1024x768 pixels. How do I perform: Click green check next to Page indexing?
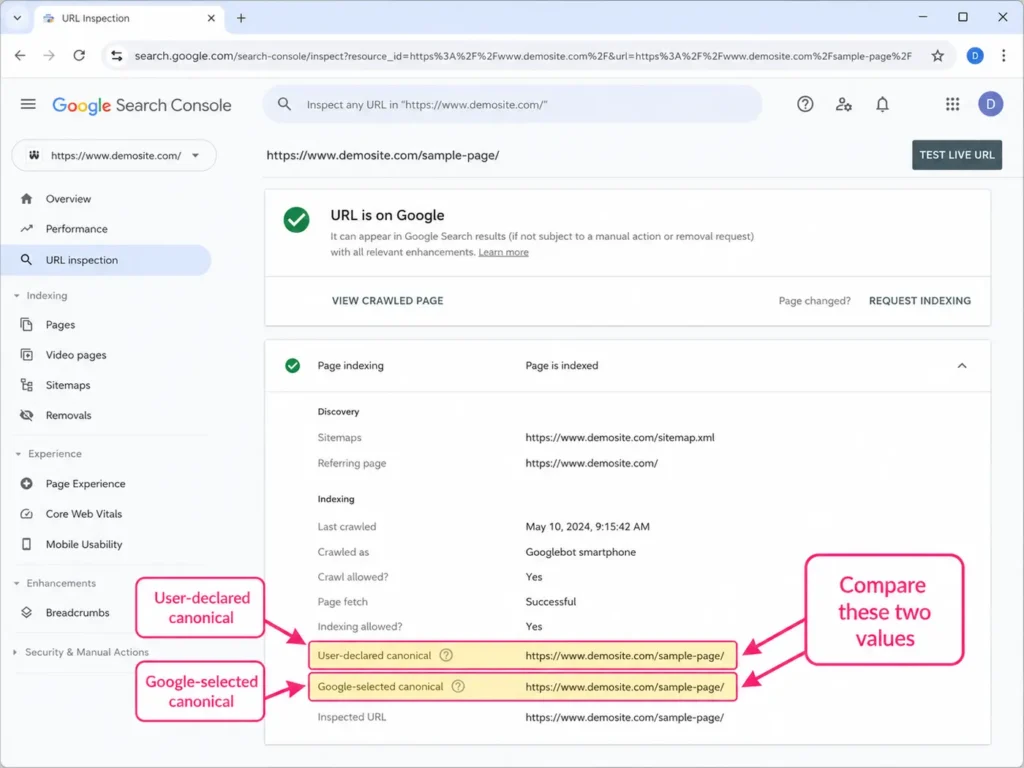point(293,366)
